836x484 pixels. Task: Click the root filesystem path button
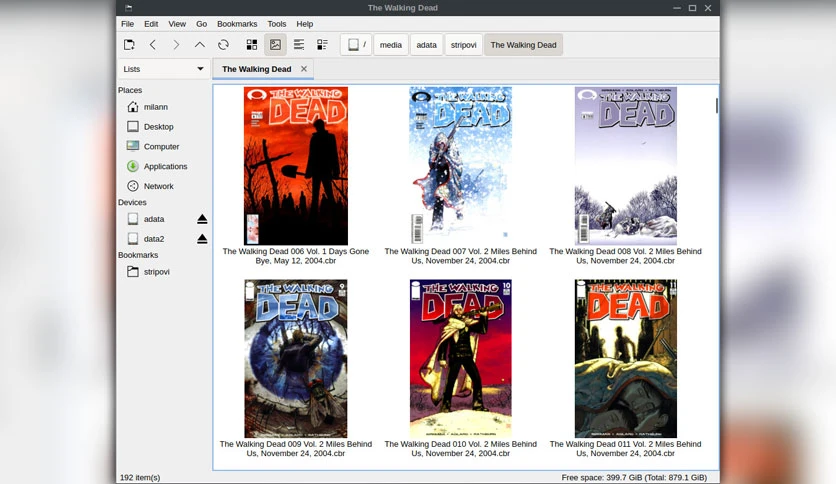click(x=356, y=45)
